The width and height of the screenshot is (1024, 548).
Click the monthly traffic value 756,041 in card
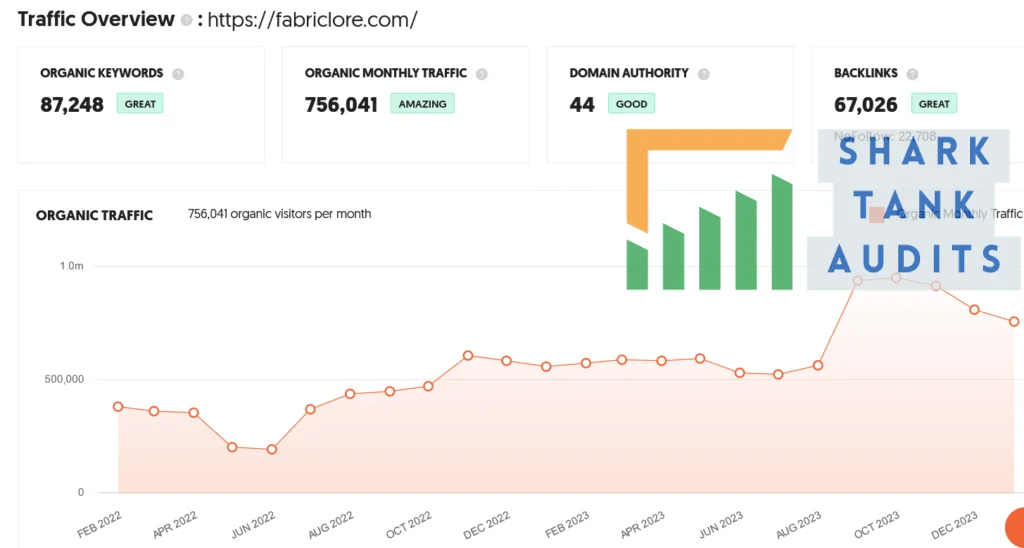coord(342,105)
